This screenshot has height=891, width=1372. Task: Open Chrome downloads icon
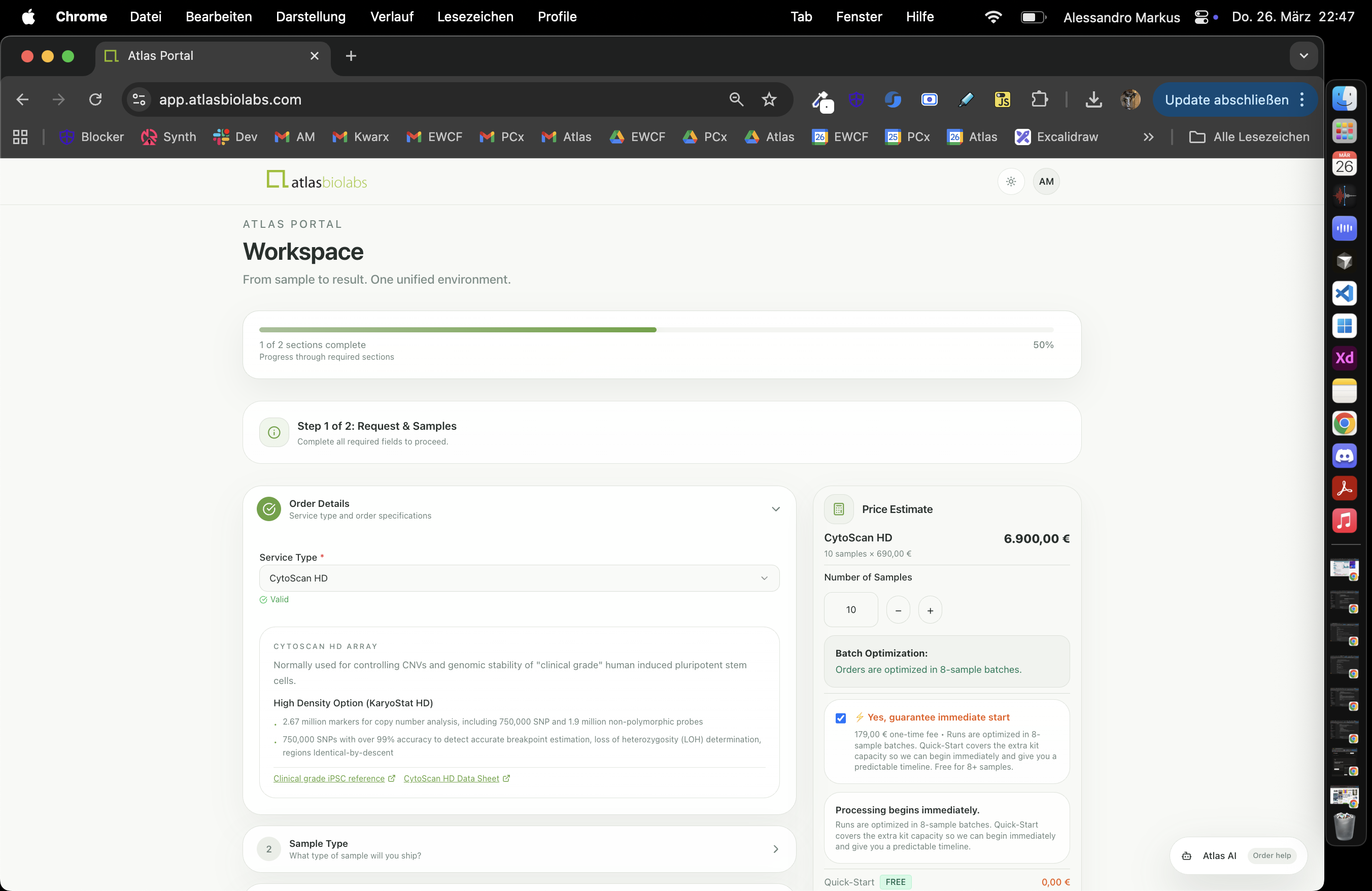[1093, 99]
